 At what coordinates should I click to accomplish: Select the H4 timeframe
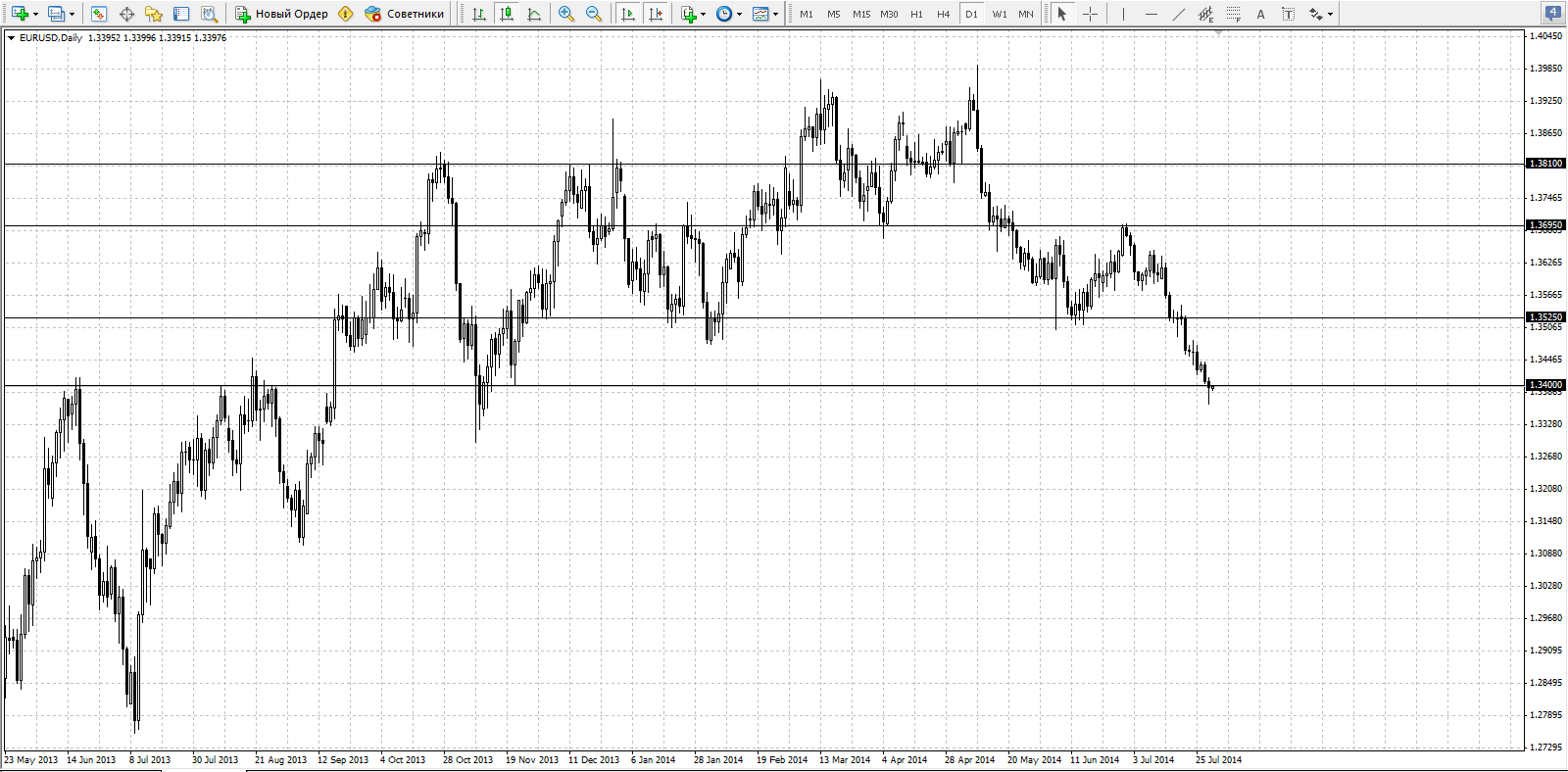944,14
